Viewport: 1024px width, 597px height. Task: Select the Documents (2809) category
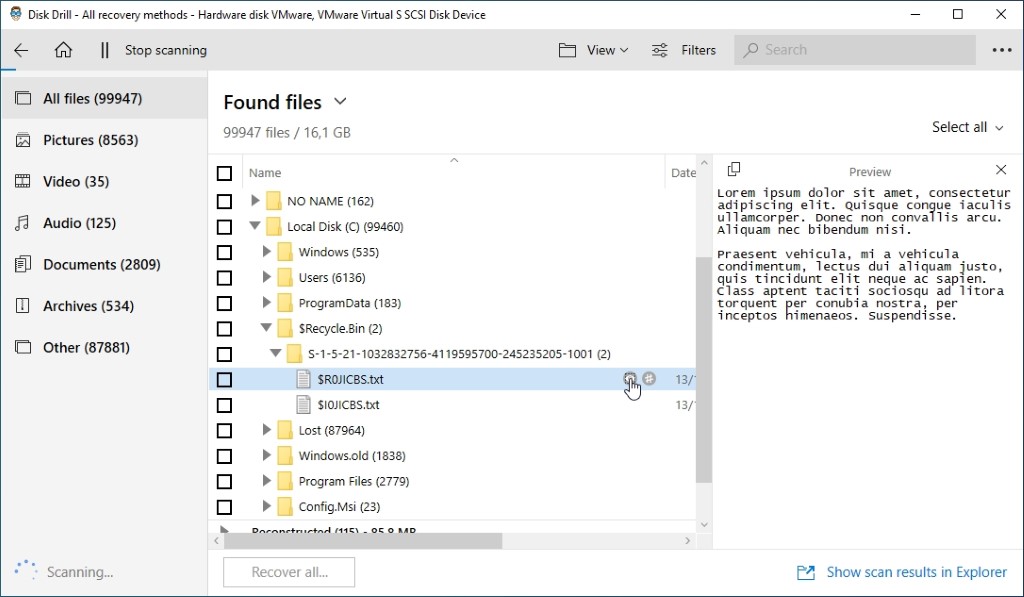pos(104,265)
